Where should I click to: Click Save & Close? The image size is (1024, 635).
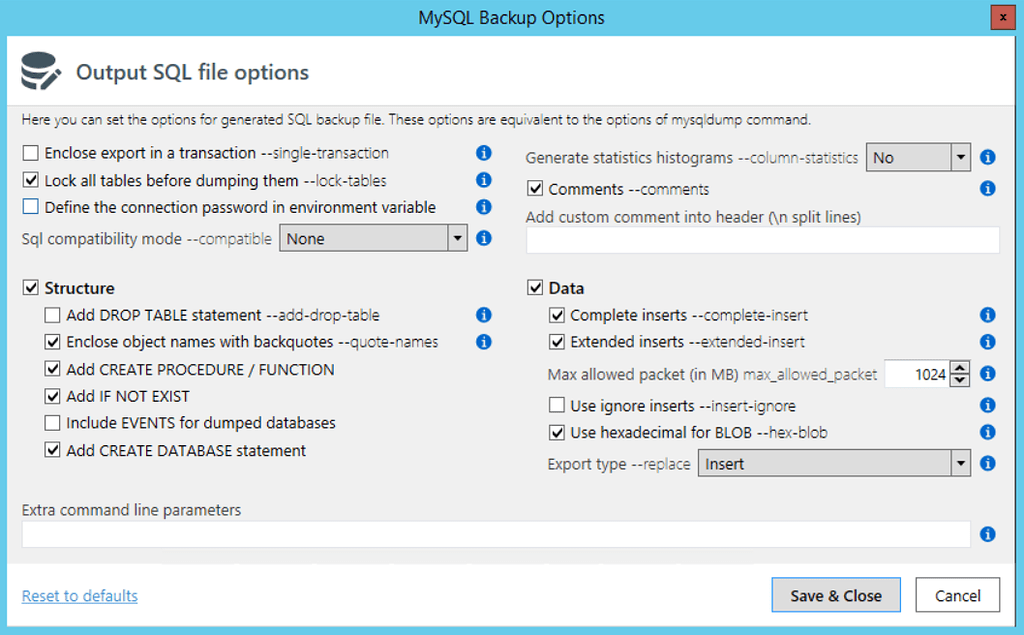coord(835,594)
